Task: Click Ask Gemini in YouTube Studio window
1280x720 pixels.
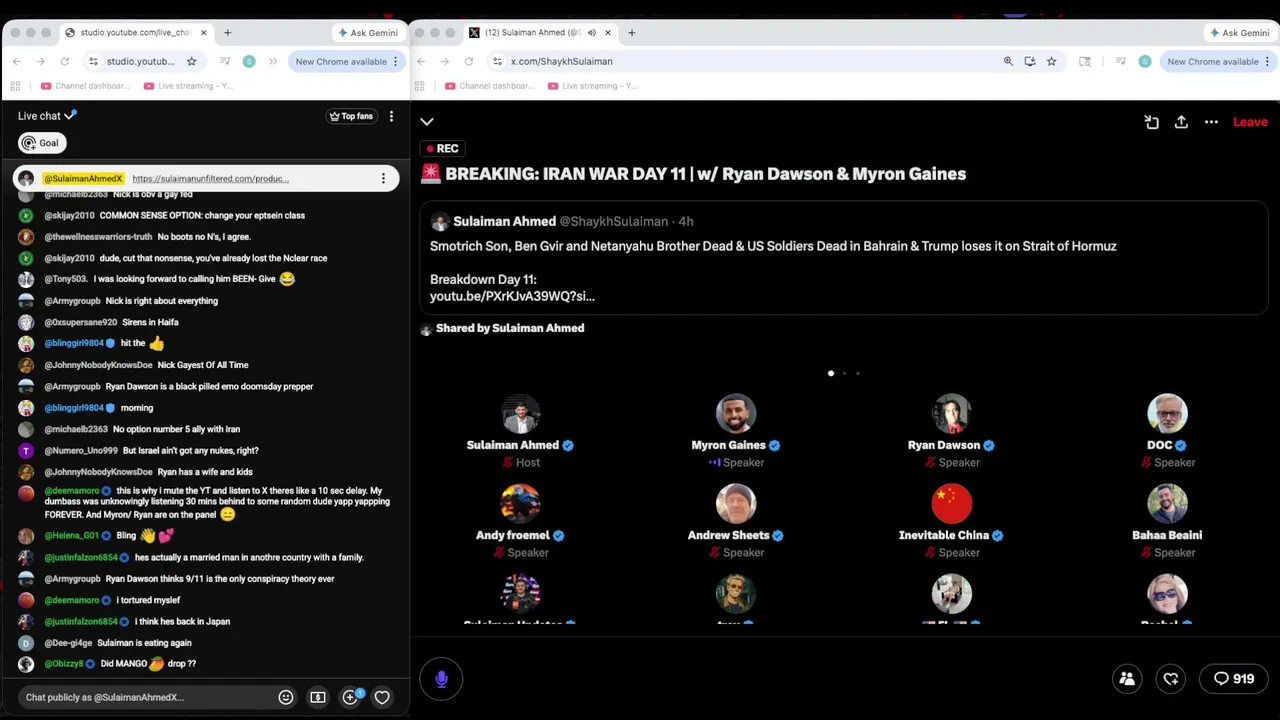Action: 368,33
